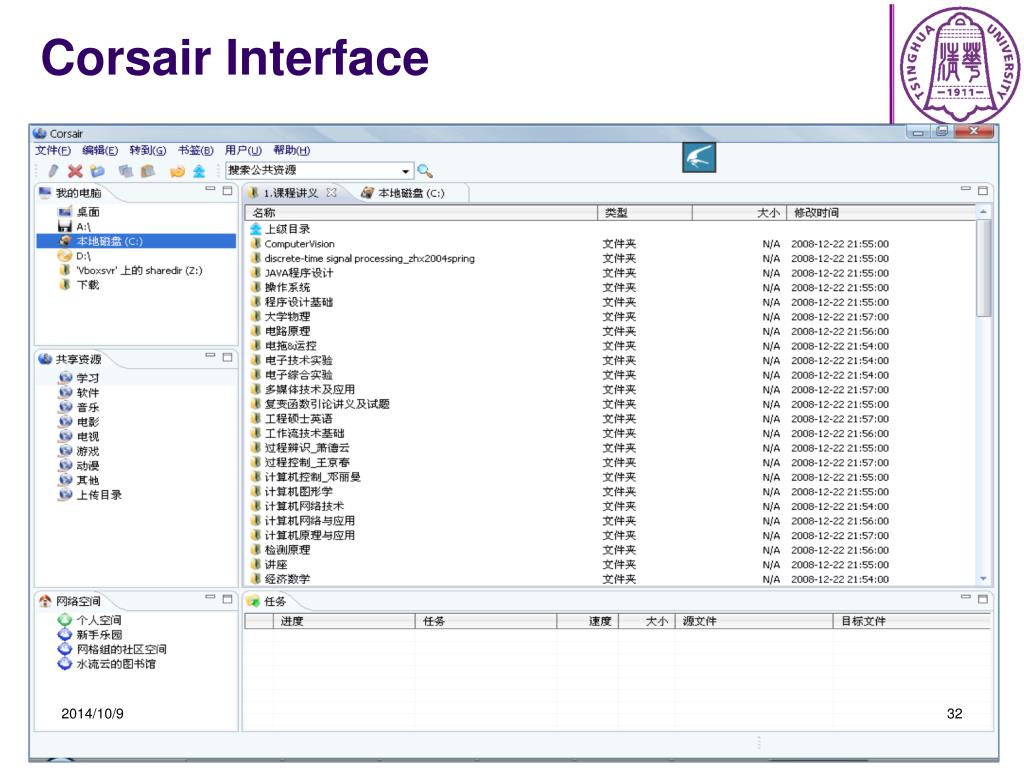Click the orange refresh arrow toolbar icon
This screenshot has height=768, width=1024.
coord(177,171)
